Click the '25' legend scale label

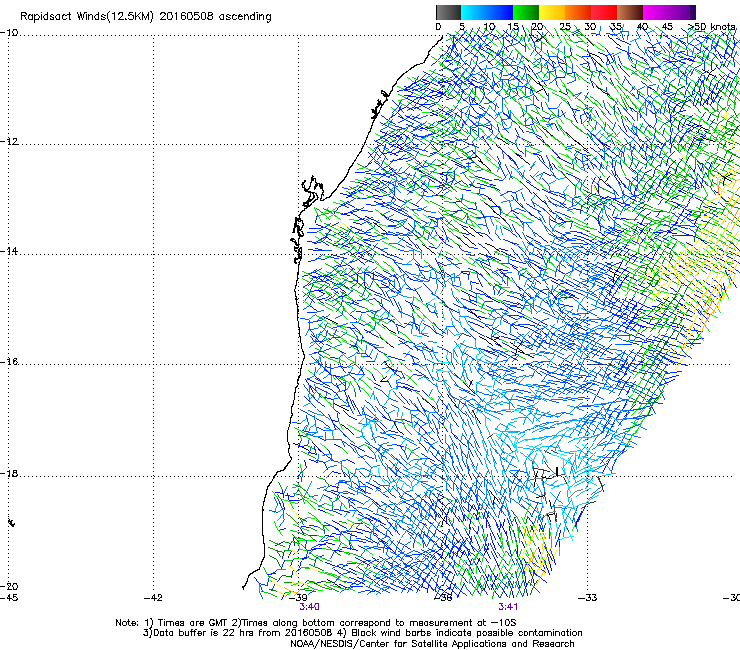tap(565, 27)
